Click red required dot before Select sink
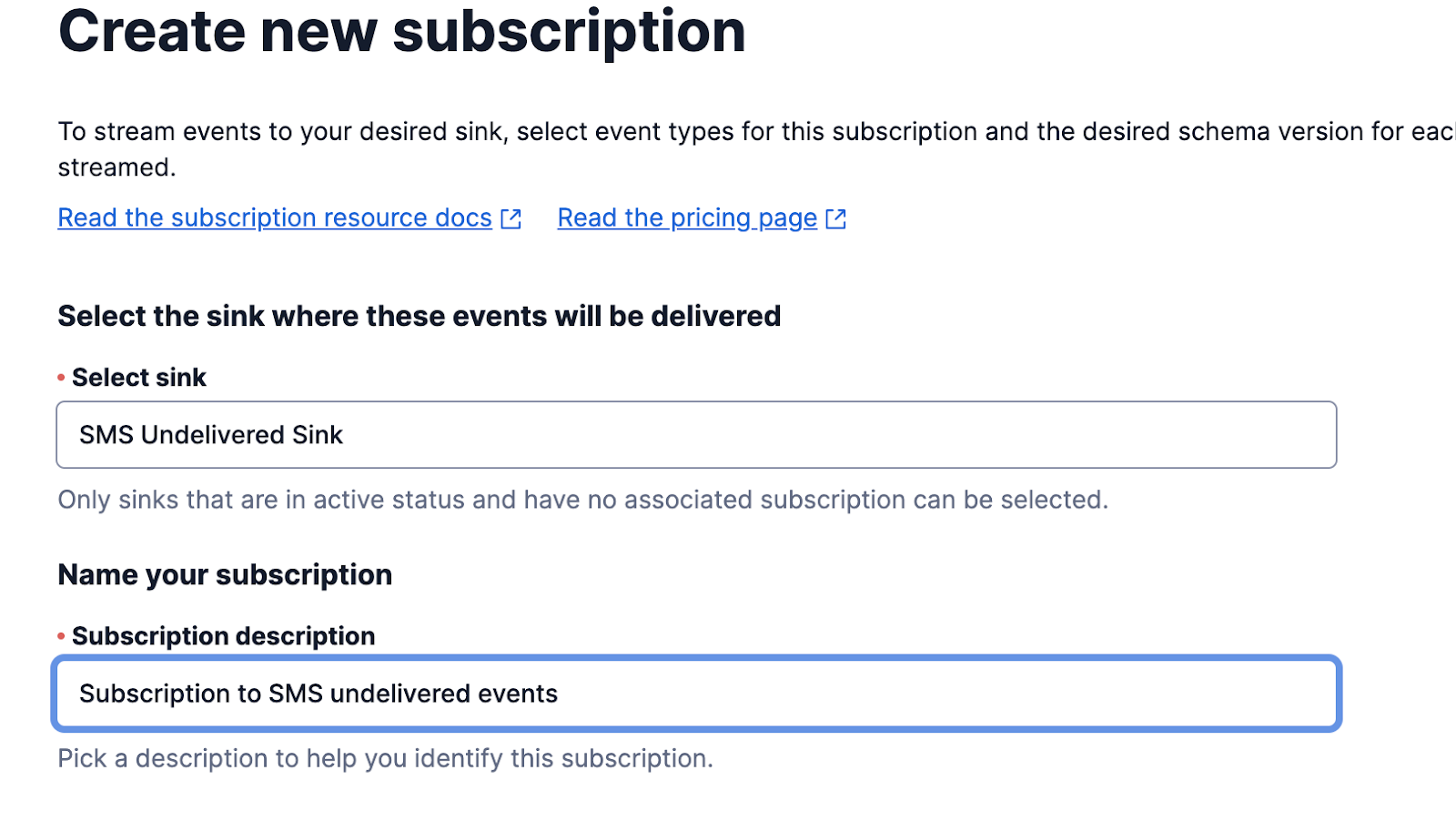The height and width of the screenshot is (821, 1456). point(61,378)
